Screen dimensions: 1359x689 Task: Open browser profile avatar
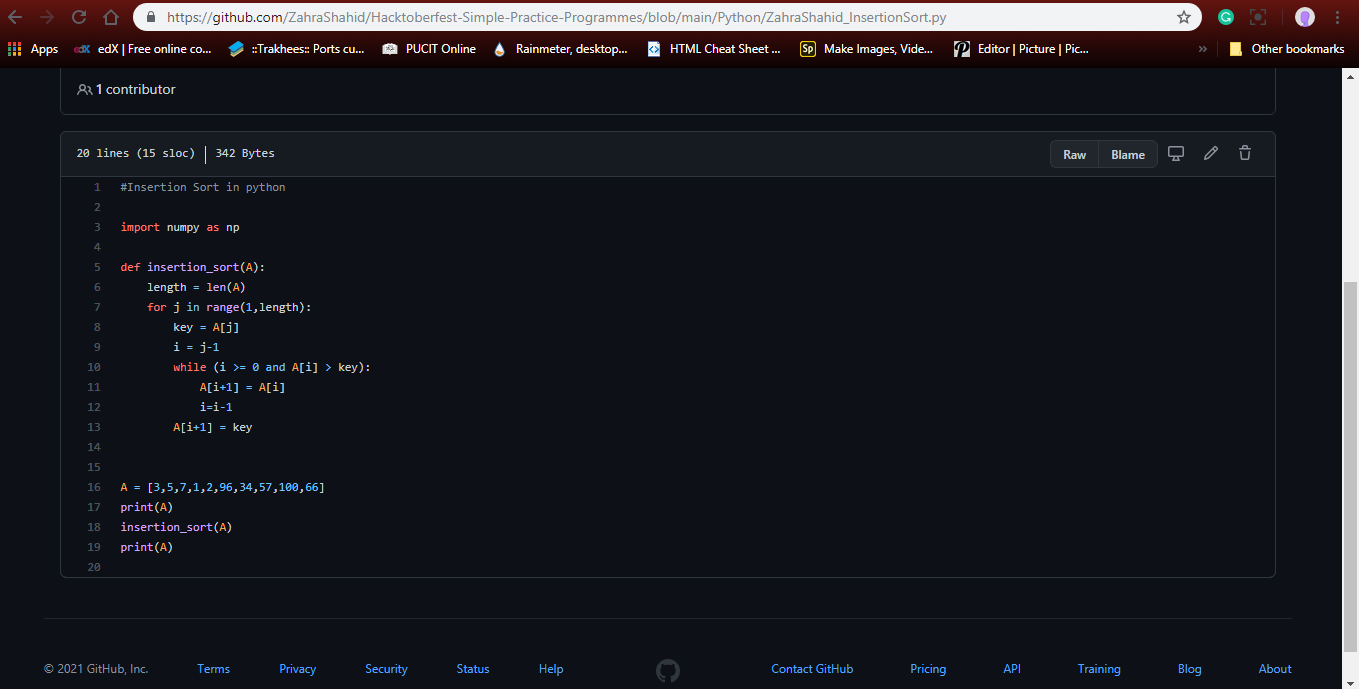pos(1304,17)
